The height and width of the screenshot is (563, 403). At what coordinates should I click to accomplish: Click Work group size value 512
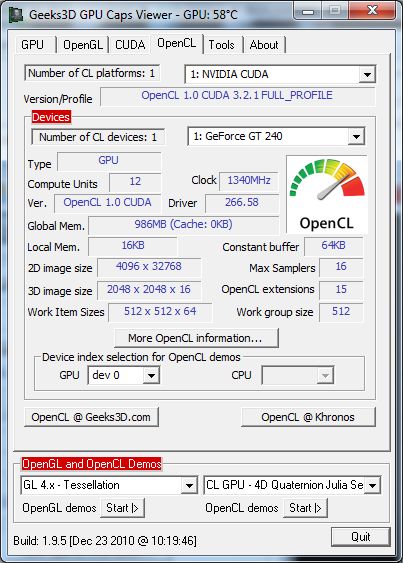(x=341, y=312)
